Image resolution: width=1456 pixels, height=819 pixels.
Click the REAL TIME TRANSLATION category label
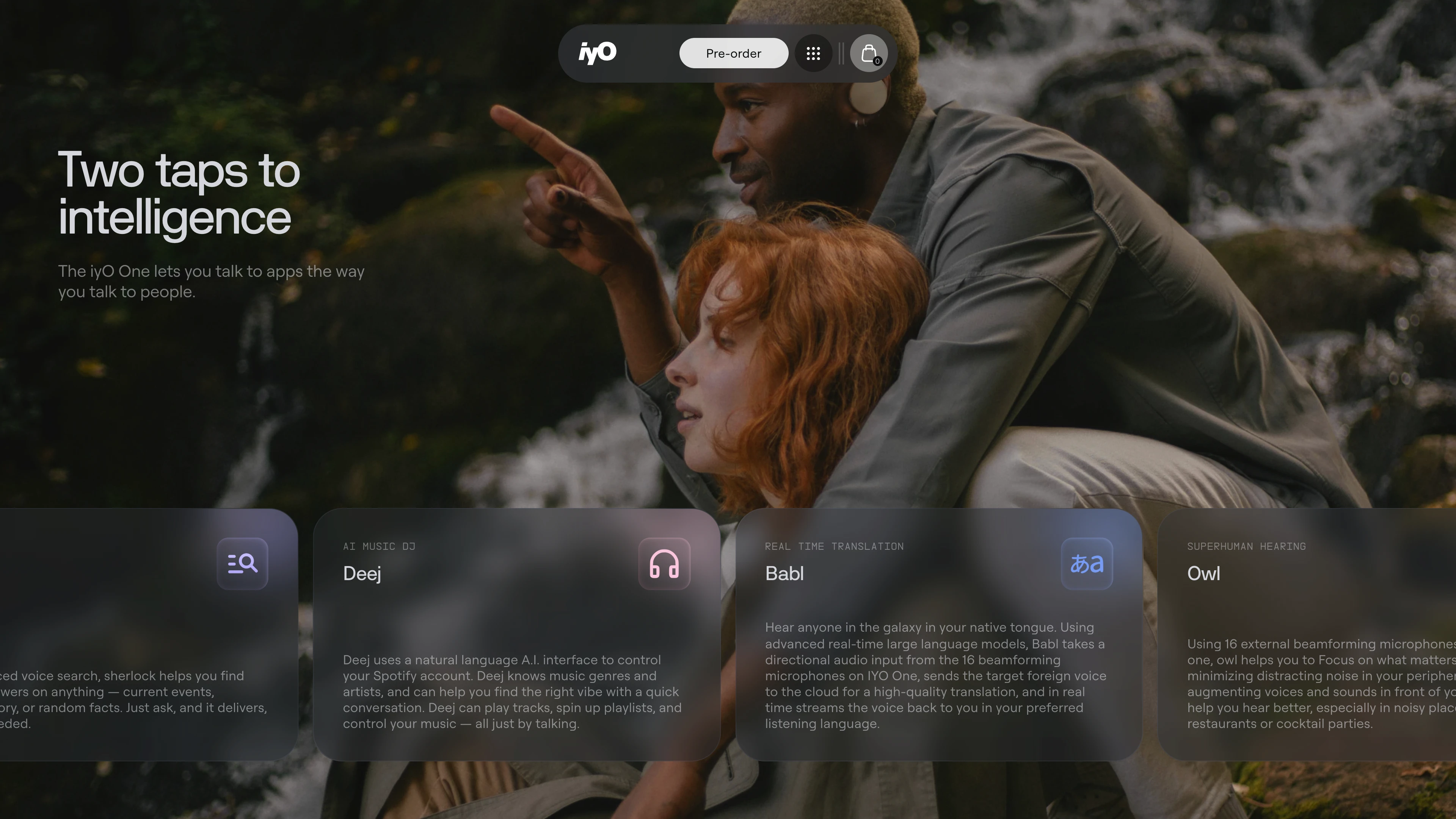(834, 546)
